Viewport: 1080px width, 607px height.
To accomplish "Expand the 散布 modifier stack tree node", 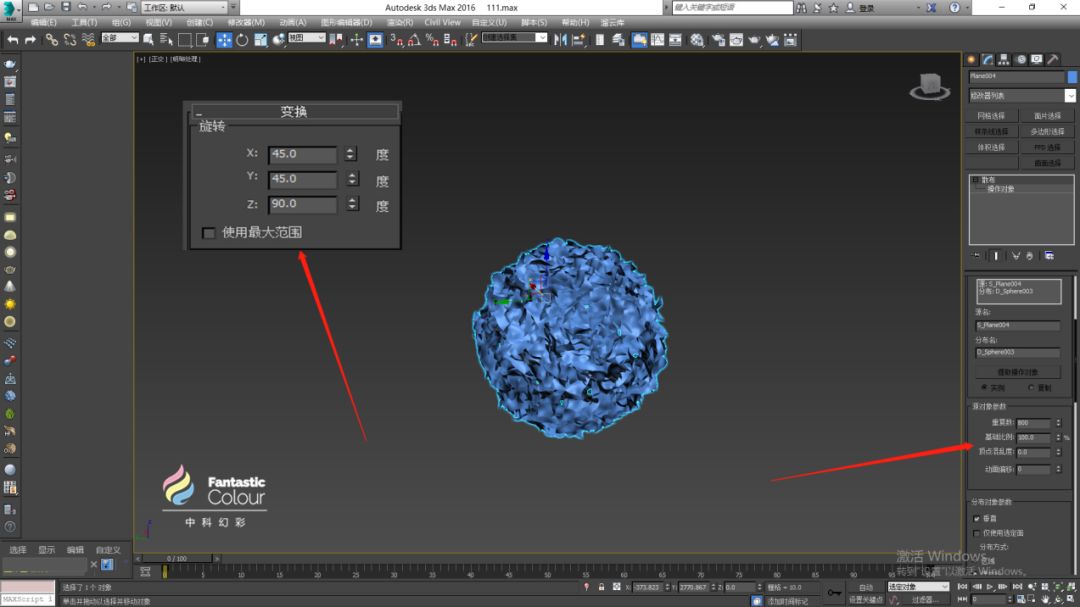I will point(975,180).
